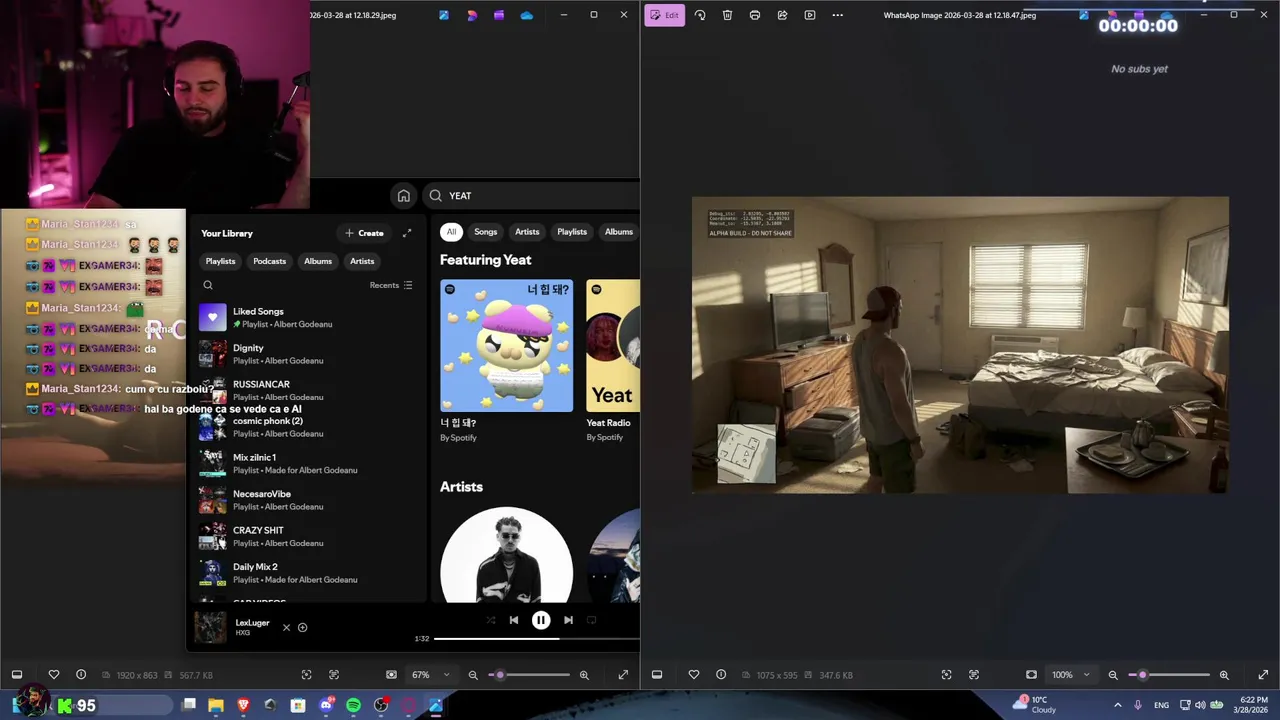Toggle filmstrip in left Photos window
1280x720 pixels.
(17, 675)
